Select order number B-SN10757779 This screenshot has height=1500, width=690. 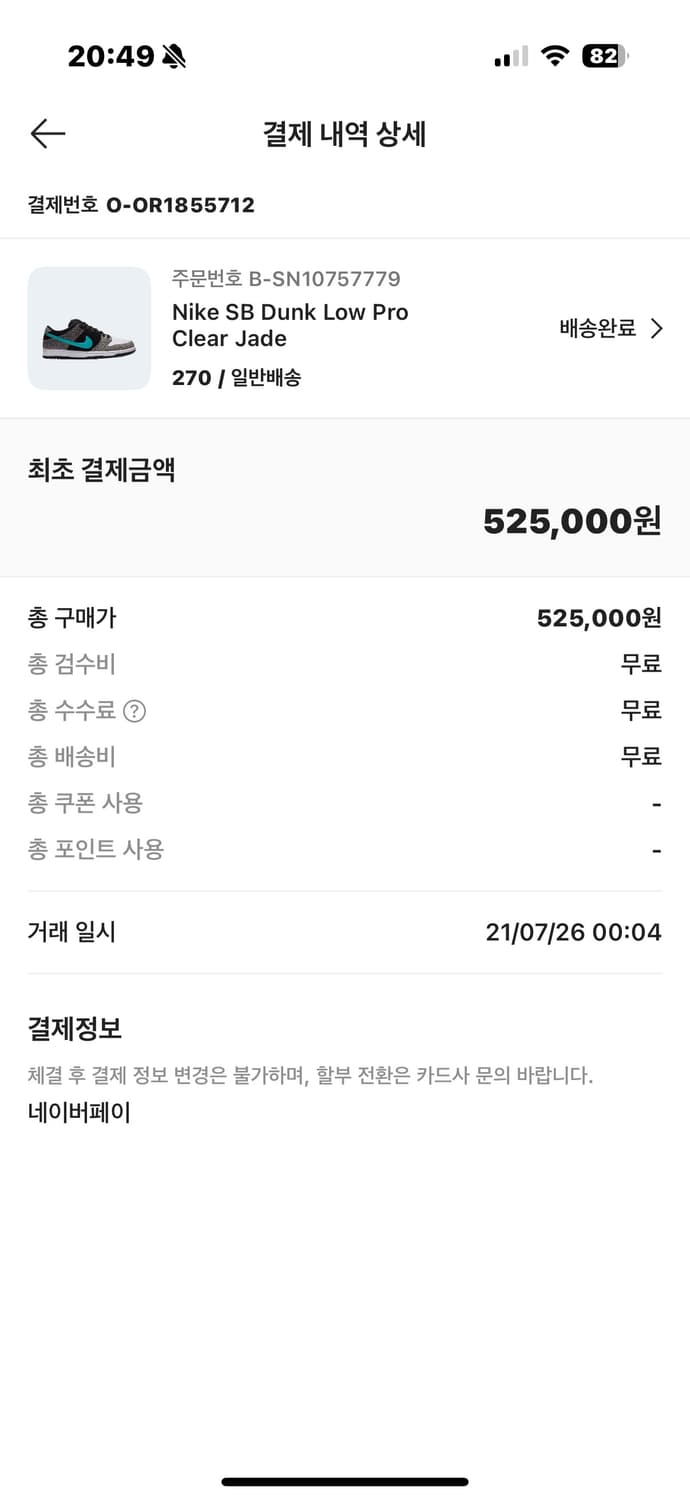click(x=286, y=279)
